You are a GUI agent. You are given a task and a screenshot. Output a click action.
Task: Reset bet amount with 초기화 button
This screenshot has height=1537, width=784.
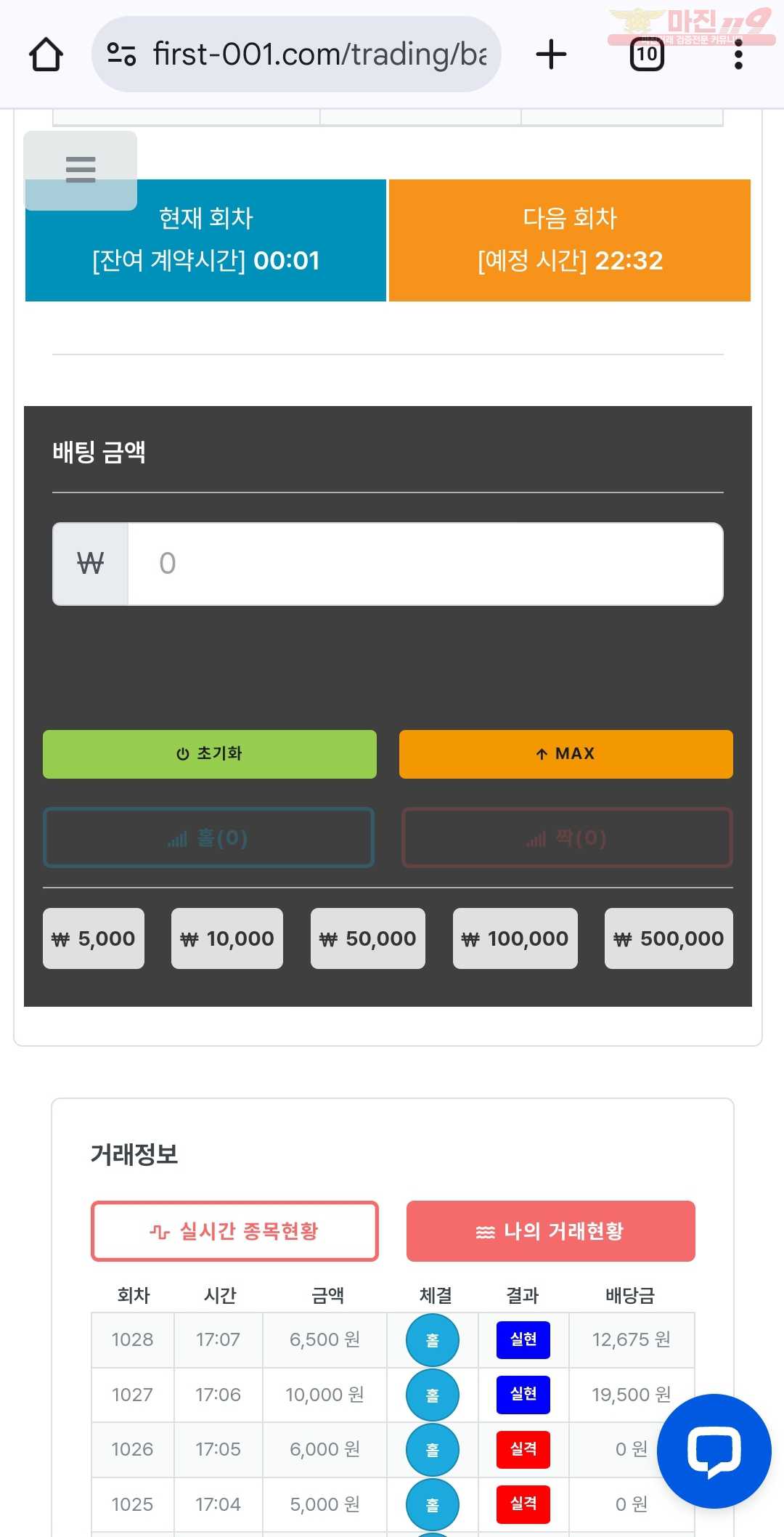click(x=210, y=754)
